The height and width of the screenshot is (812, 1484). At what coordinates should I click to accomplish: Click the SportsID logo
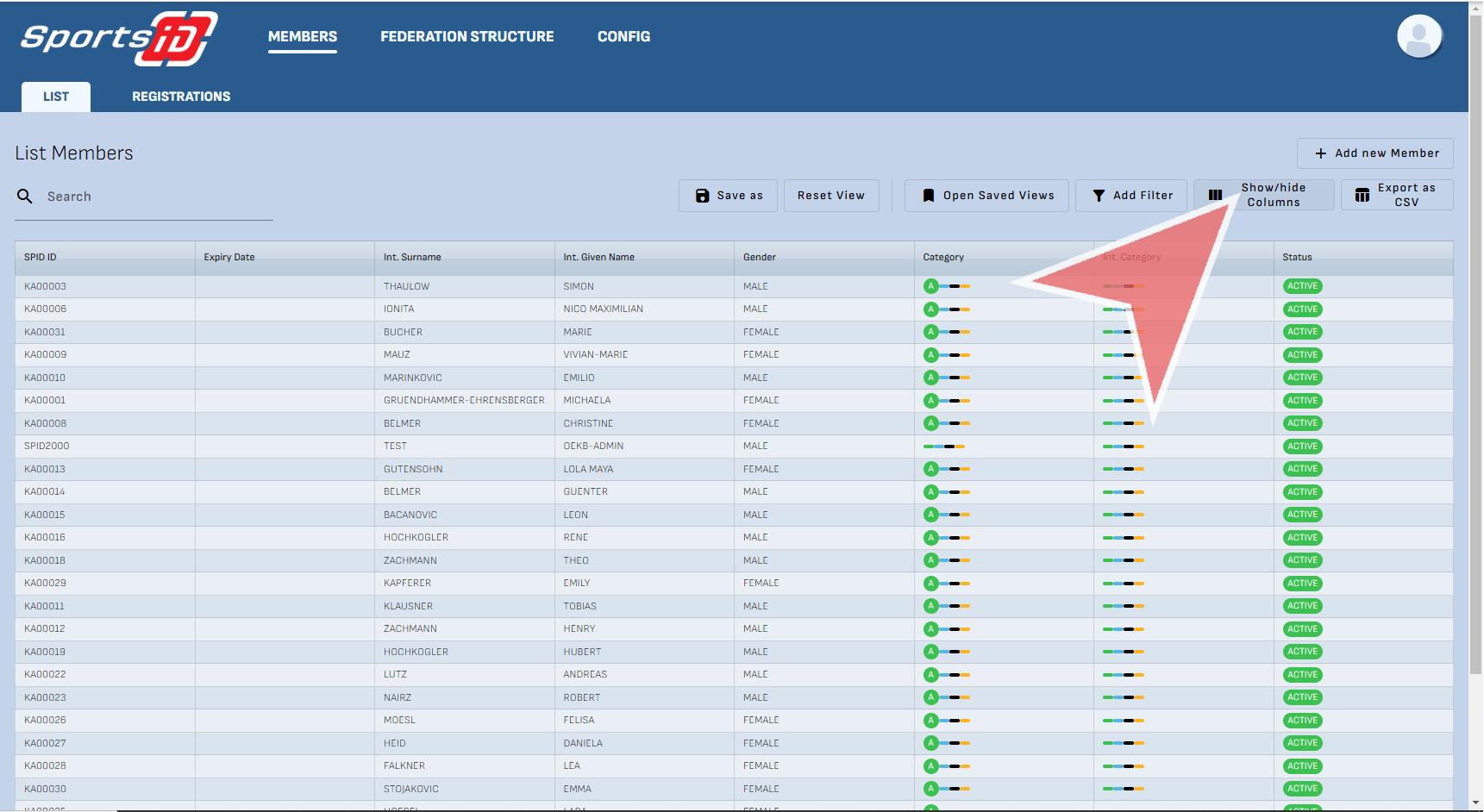(119, 39)
